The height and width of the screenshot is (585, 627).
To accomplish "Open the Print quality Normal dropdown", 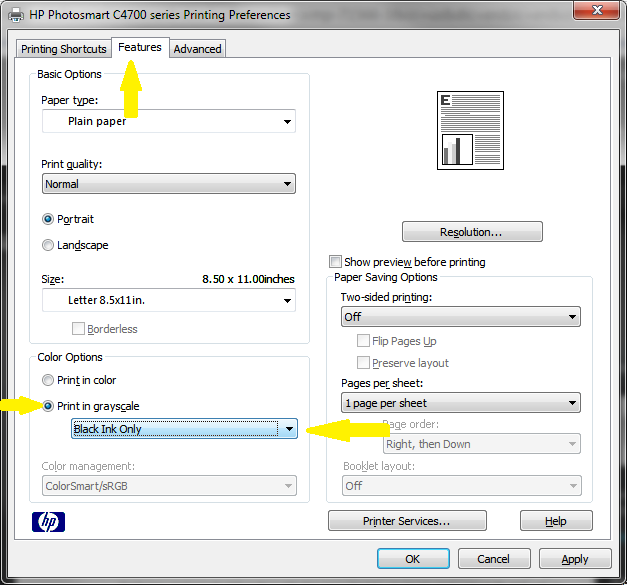I will 169,184.
